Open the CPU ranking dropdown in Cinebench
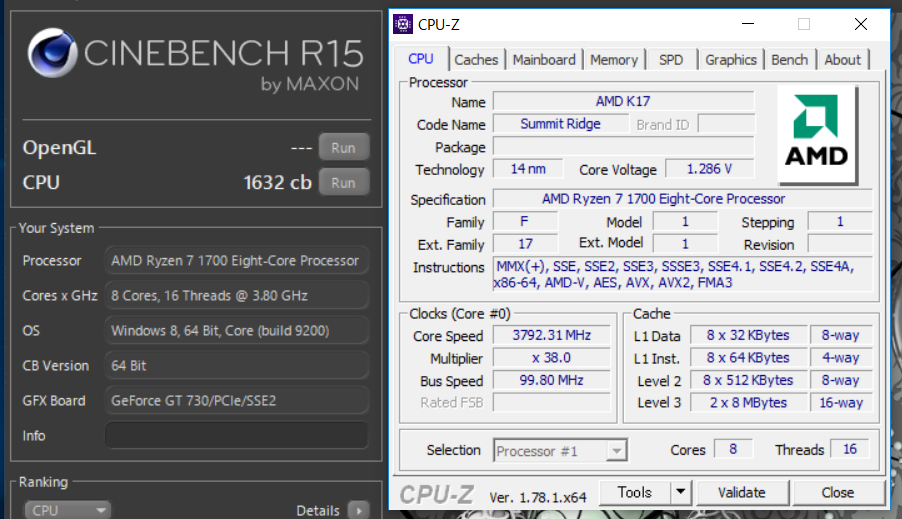This screenshot has width=902, height=519. 68,510
